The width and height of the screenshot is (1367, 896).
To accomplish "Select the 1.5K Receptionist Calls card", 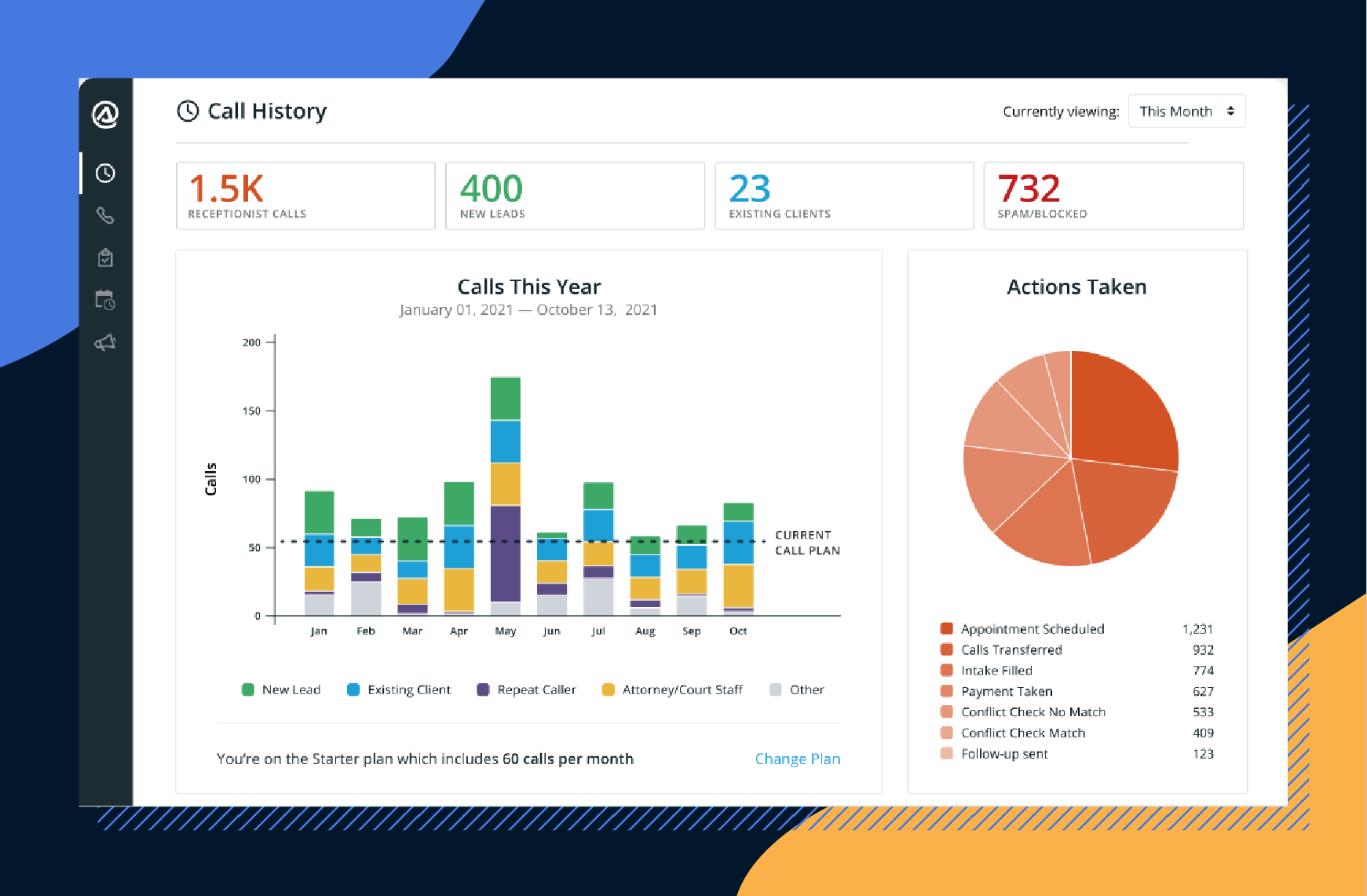I will [x=305, y=196].
